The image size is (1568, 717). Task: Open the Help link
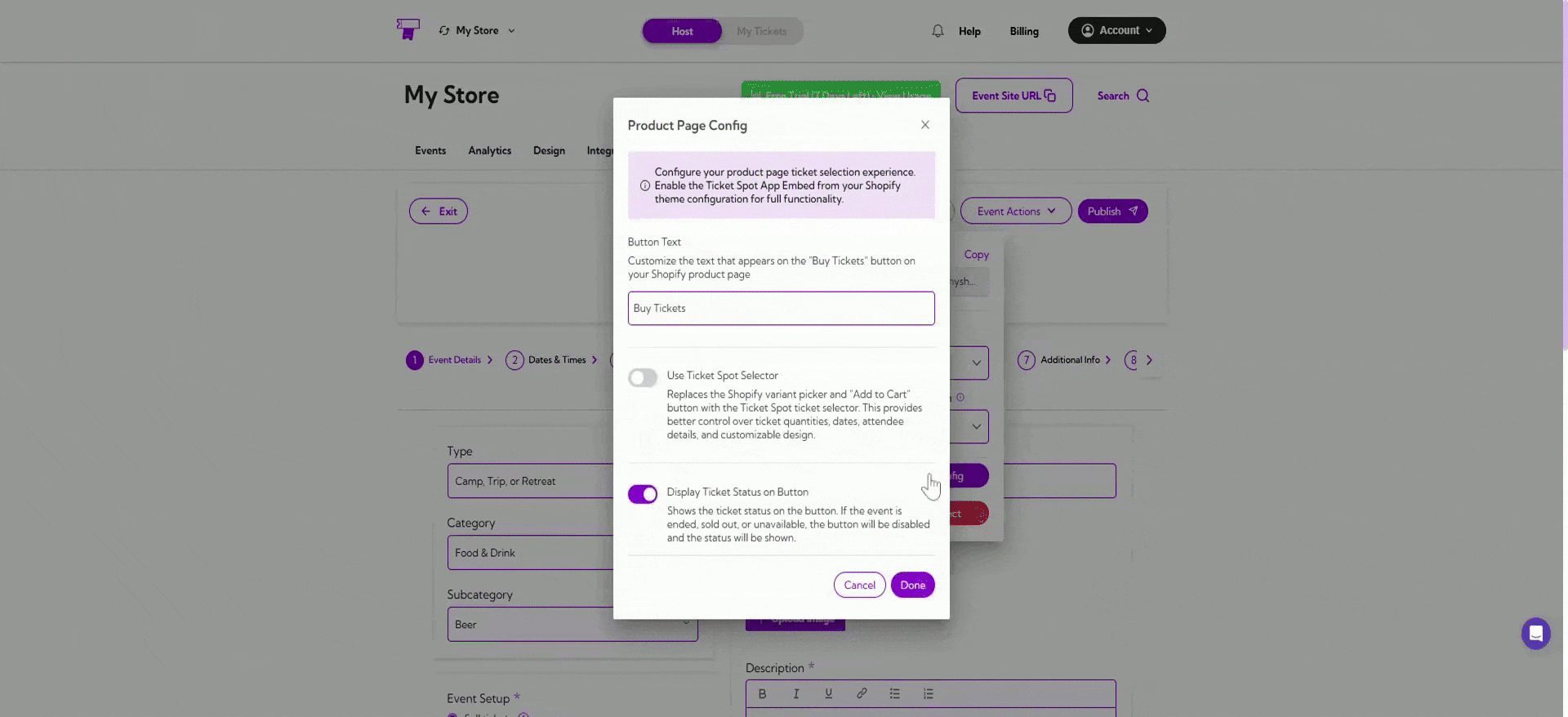(x=969, y=31)
